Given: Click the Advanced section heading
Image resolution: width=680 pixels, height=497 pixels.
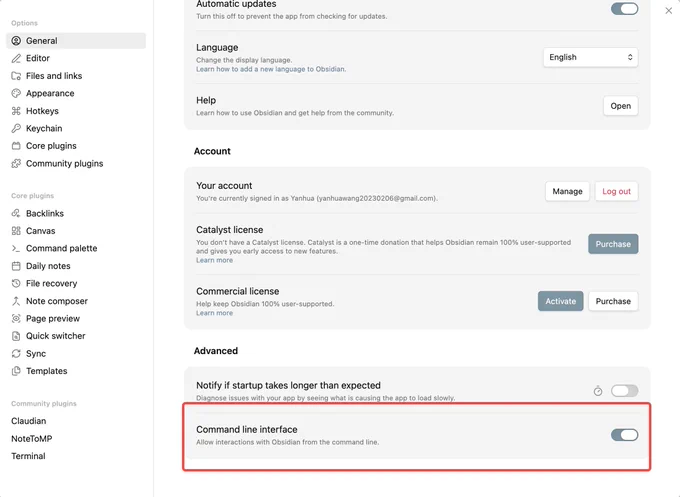Looking at the screenshot, I should (x=216, y=351).
